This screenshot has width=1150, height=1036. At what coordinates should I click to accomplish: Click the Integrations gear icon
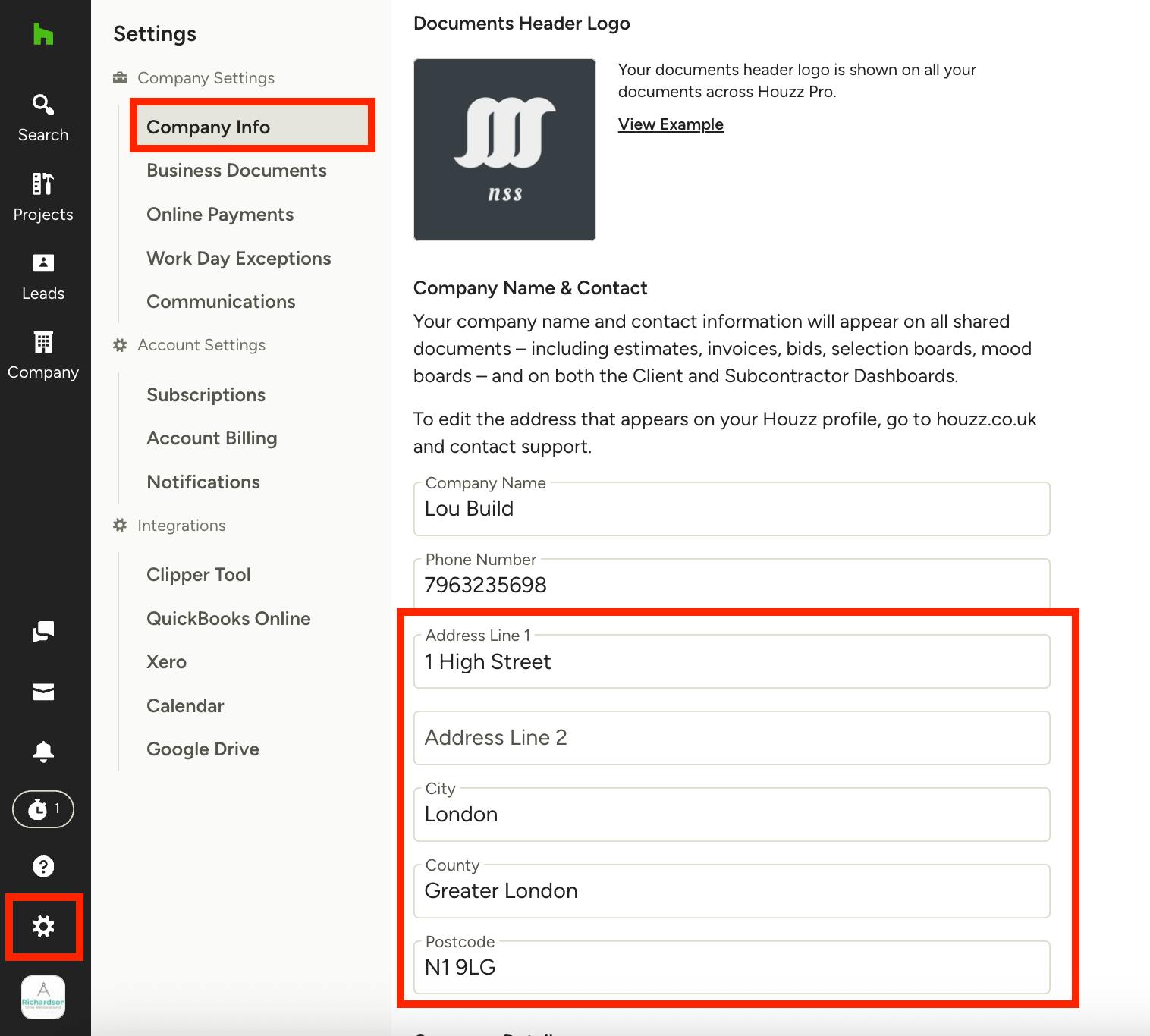coord(120,525)
